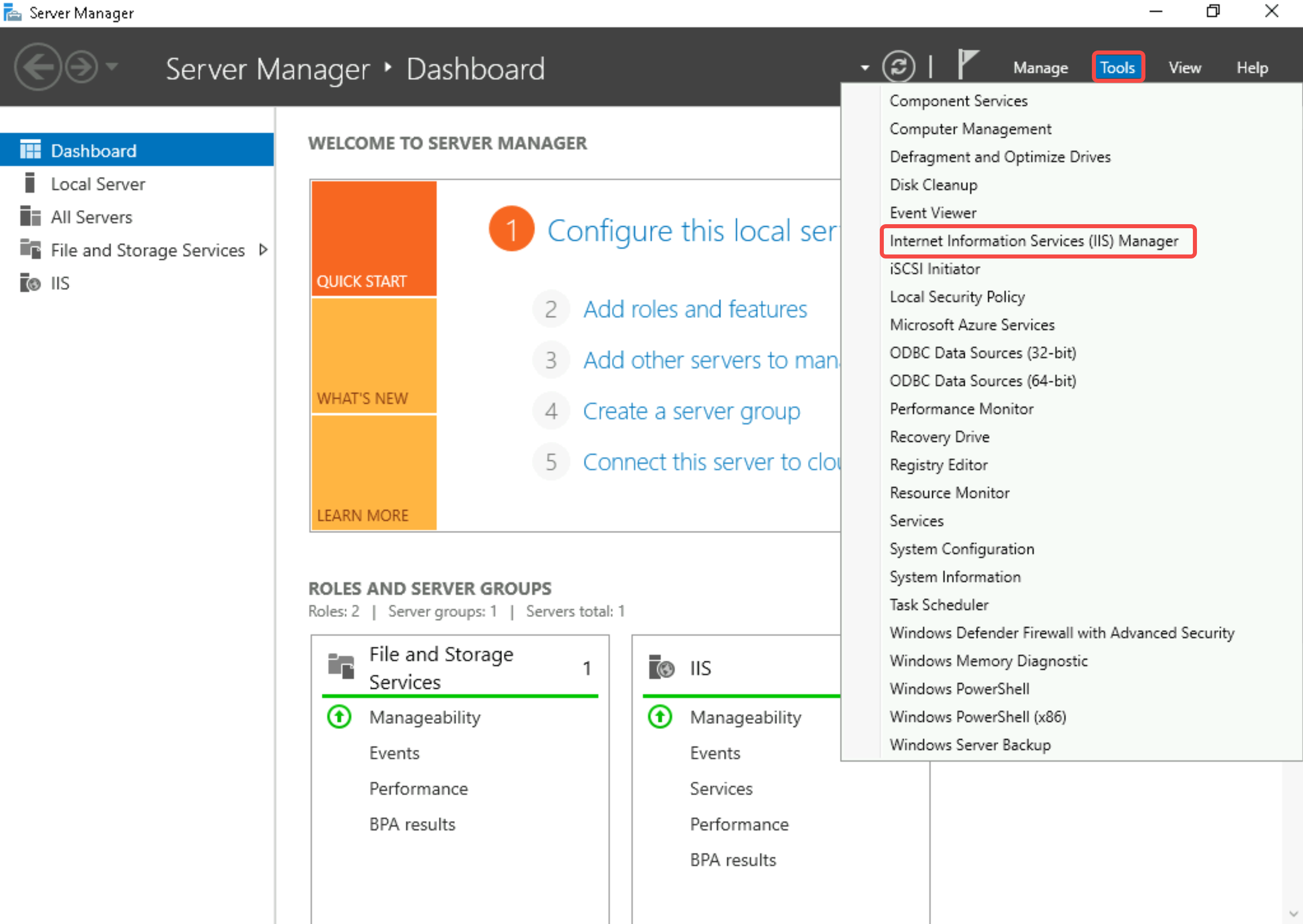Screen dimensions: 1303x924
Task: Open Task Scheduler
Action: tap(939, 605)
